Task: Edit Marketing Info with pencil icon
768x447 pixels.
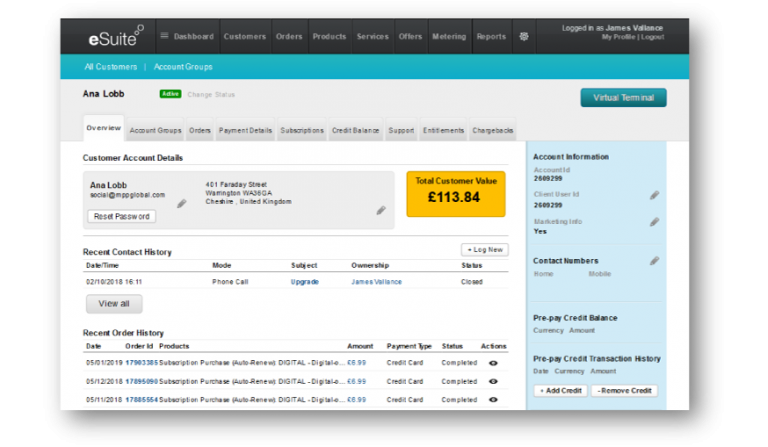Action: pyautogui.click(x=654, y=222)
